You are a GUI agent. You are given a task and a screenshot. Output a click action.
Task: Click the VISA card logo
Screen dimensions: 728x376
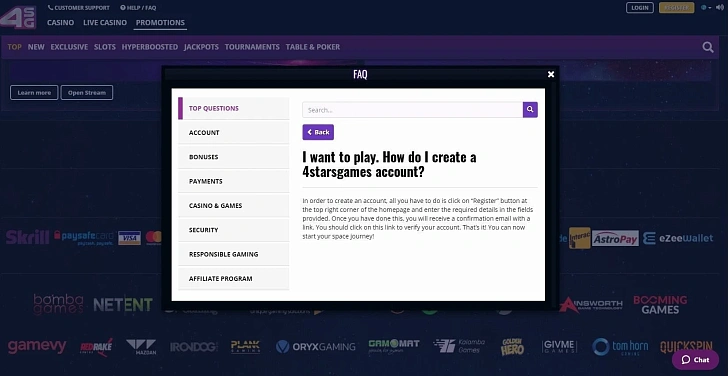130,238
